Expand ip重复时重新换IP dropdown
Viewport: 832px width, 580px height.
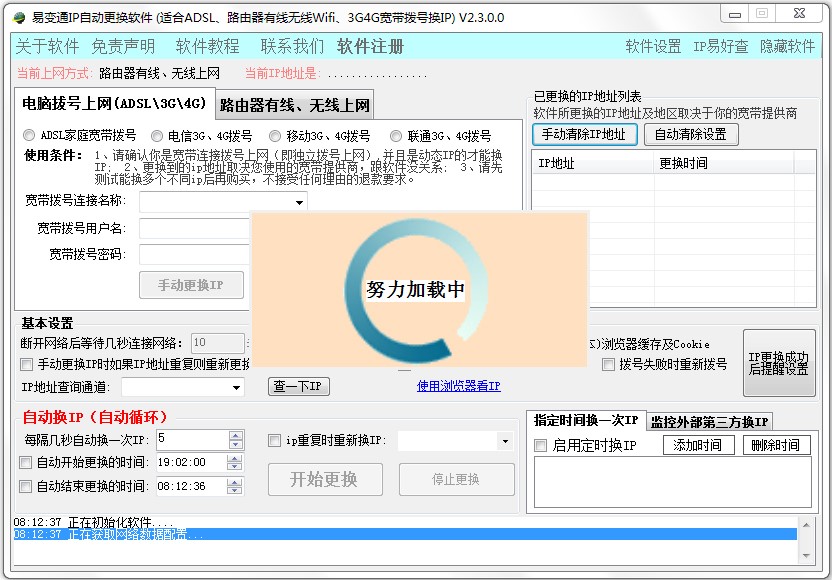click(505, 441)
